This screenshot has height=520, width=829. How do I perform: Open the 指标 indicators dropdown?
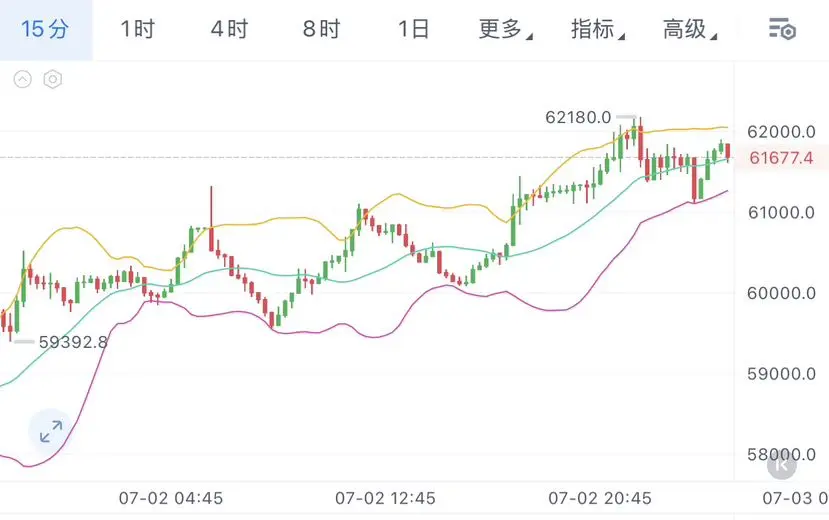point(597,29)
